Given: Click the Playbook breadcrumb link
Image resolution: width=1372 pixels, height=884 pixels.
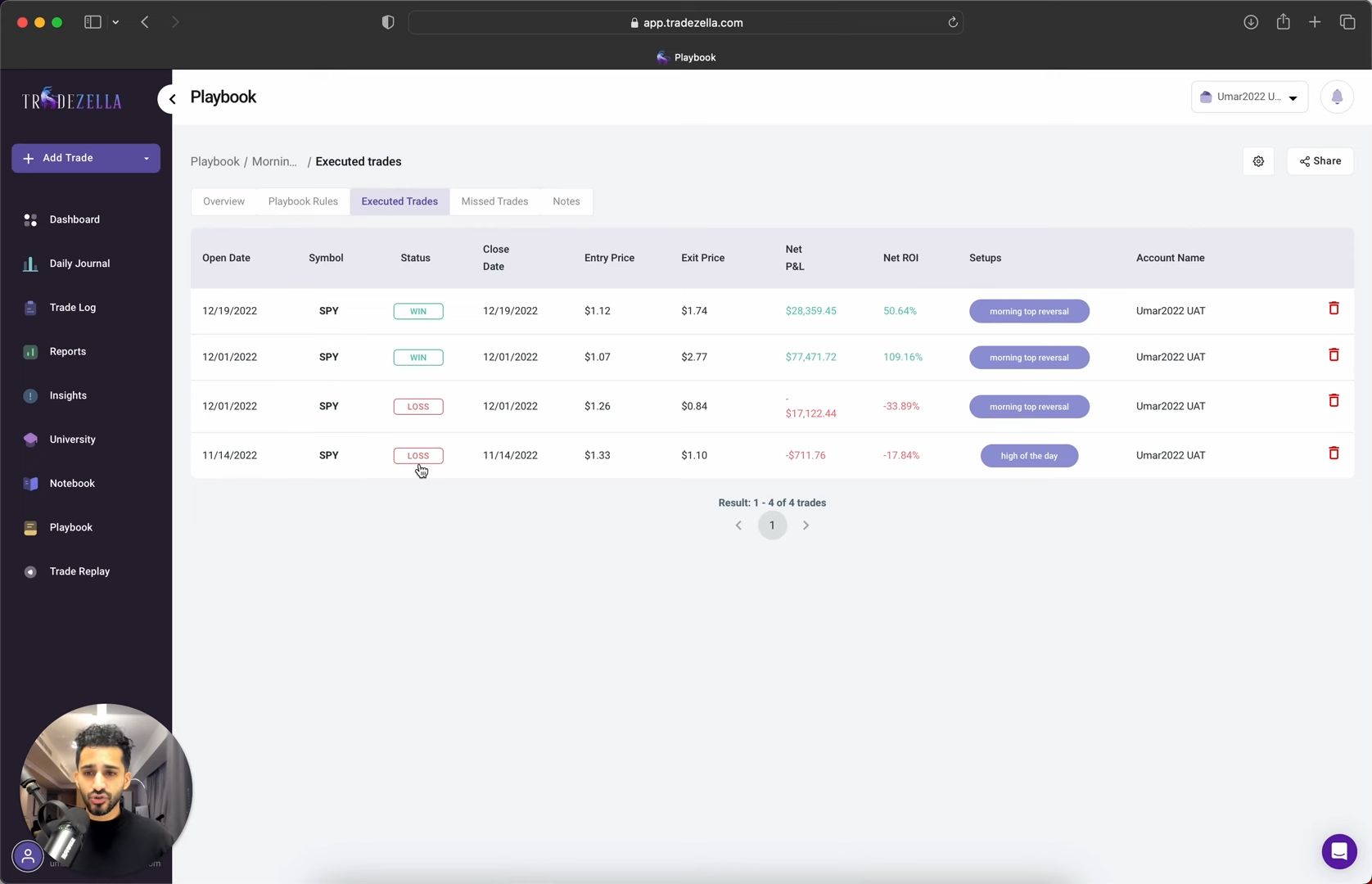Looking at the screenshot, I should pos(214,162).
